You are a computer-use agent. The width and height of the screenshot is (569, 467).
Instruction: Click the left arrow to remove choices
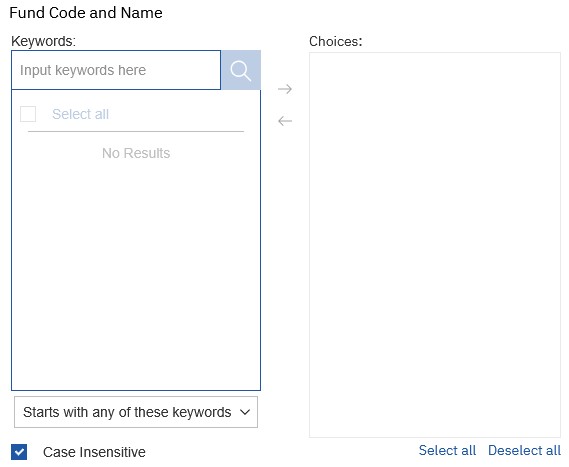(x=285, y=121)
